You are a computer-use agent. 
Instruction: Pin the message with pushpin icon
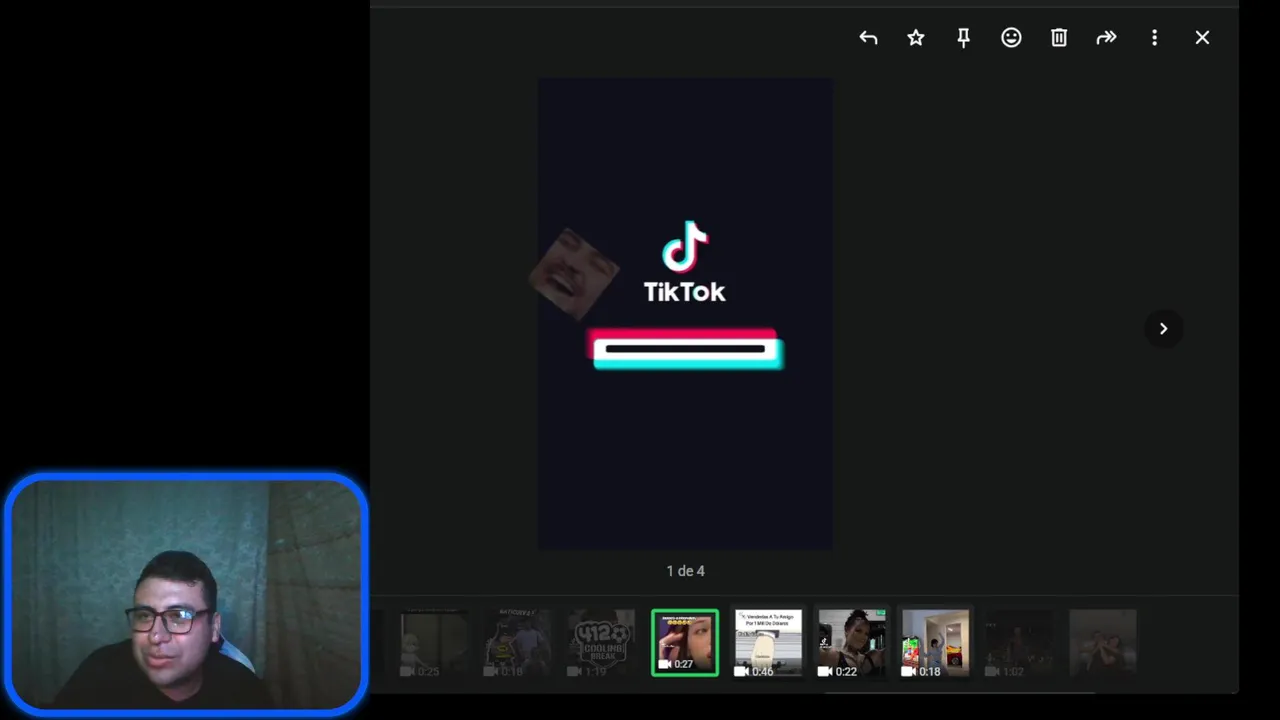pos(963,38)
